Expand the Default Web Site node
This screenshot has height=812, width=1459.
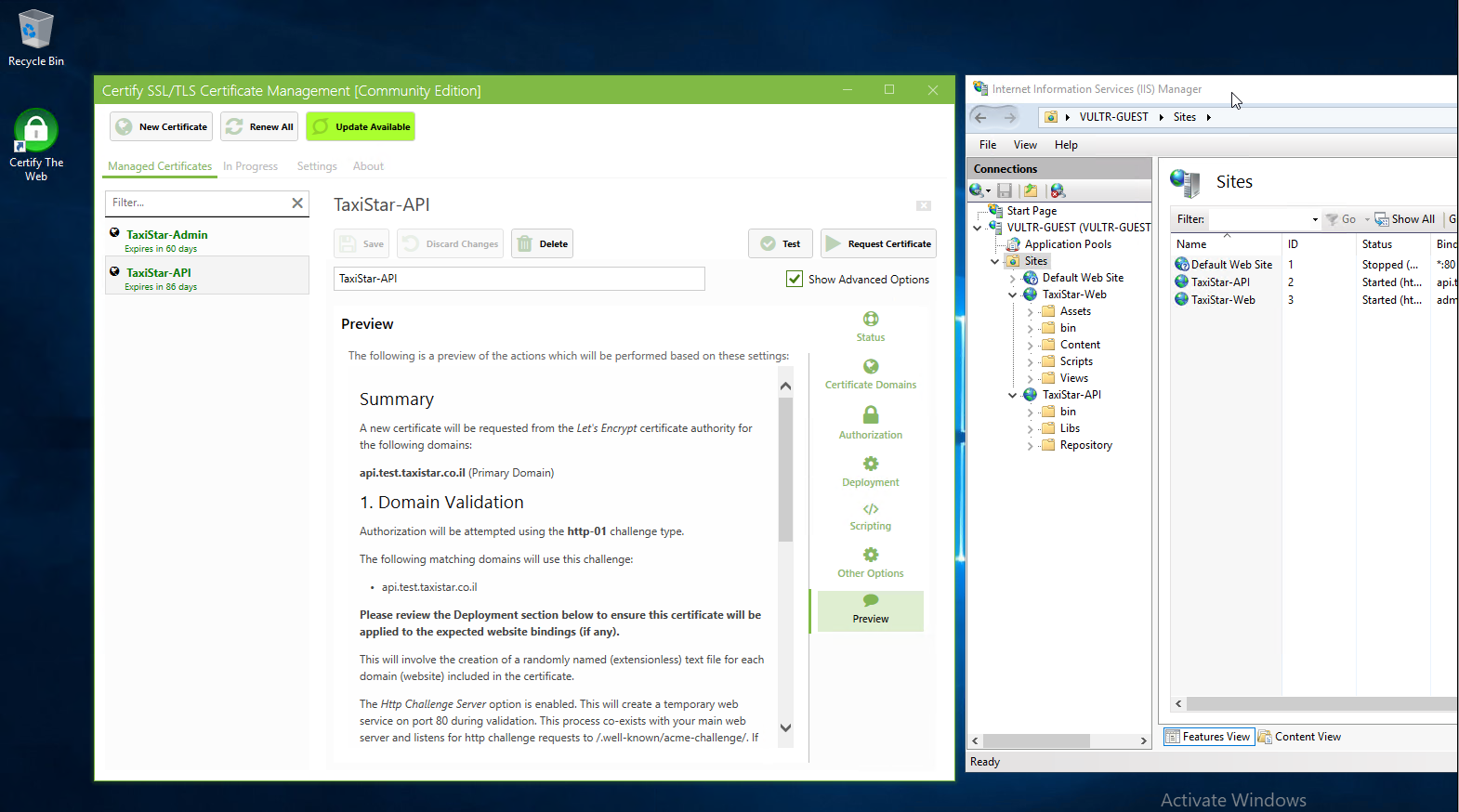pos(1013,278)
